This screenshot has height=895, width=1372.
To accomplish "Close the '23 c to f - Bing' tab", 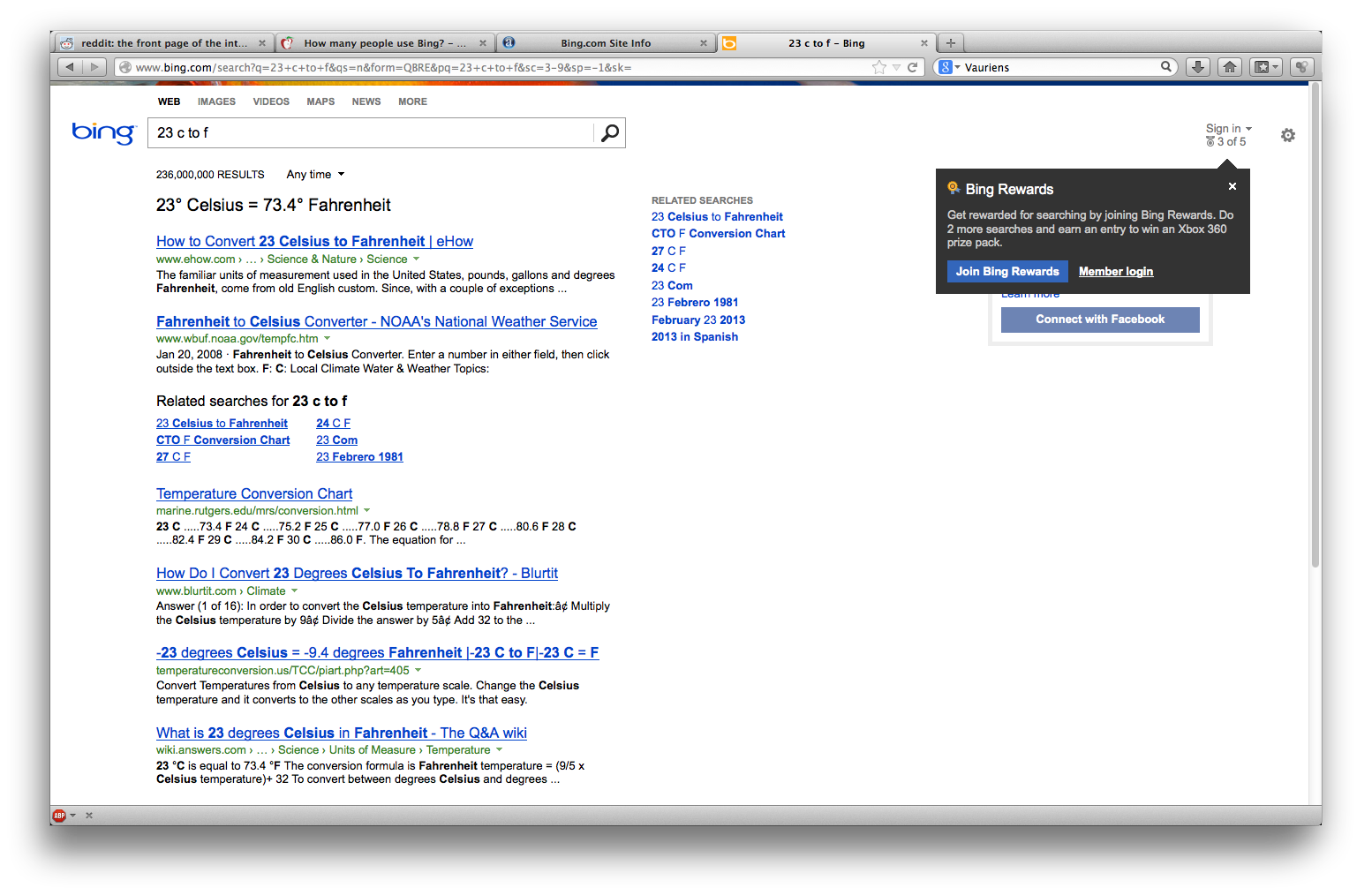I will 924,43.
